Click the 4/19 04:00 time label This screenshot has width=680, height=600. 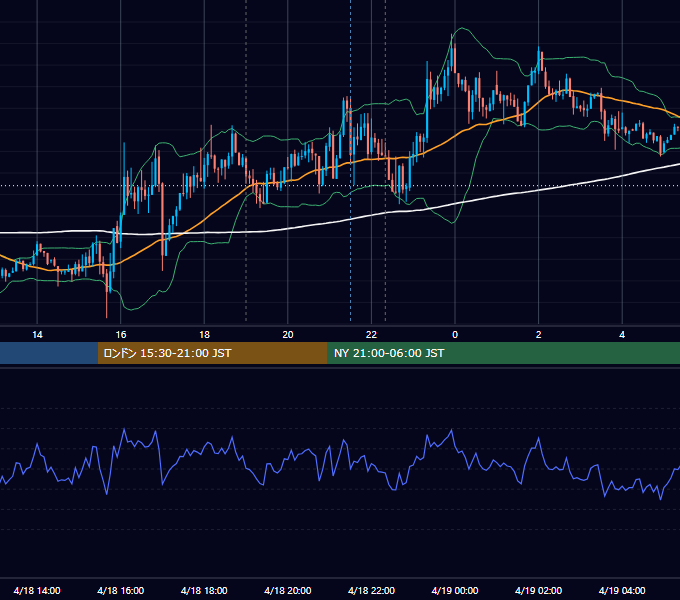click(622, 590)
